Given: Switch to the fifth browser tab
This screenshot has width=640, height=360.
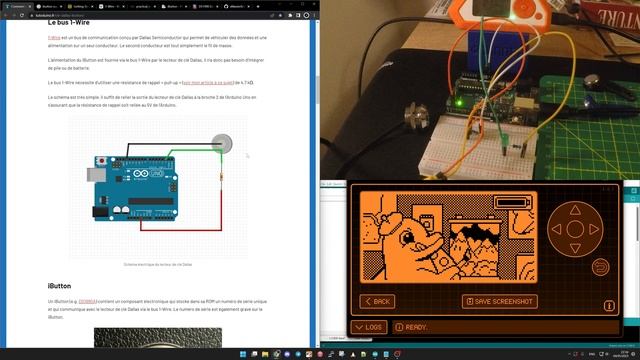Looking at the screenshot, I should point(143,7).
